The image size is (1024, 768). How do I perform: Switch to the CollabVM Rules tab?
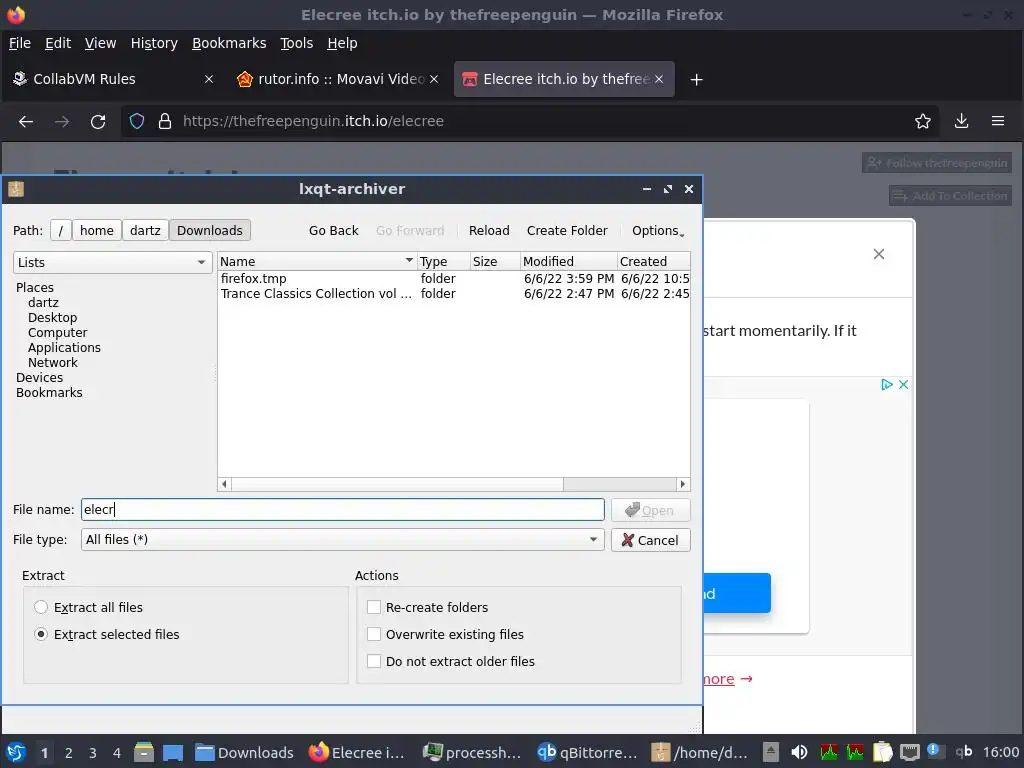112,79
